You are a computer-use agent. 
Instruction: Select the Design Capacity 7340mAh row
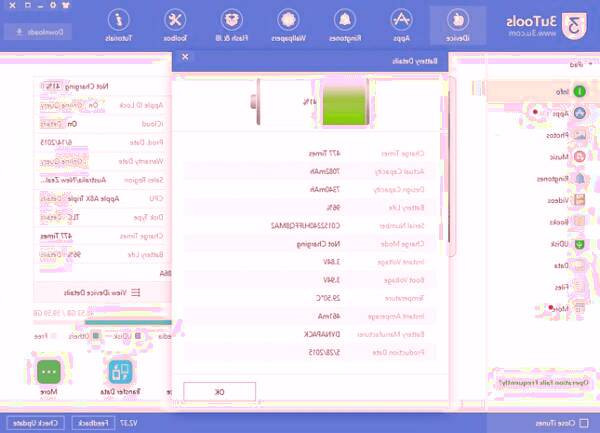coord(310,190)
